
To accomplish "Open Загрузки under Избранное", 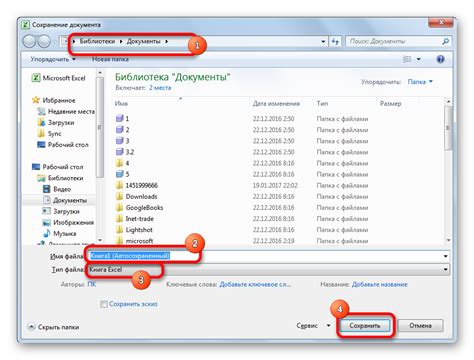I will pyautogui.click(x=56, y=122).
